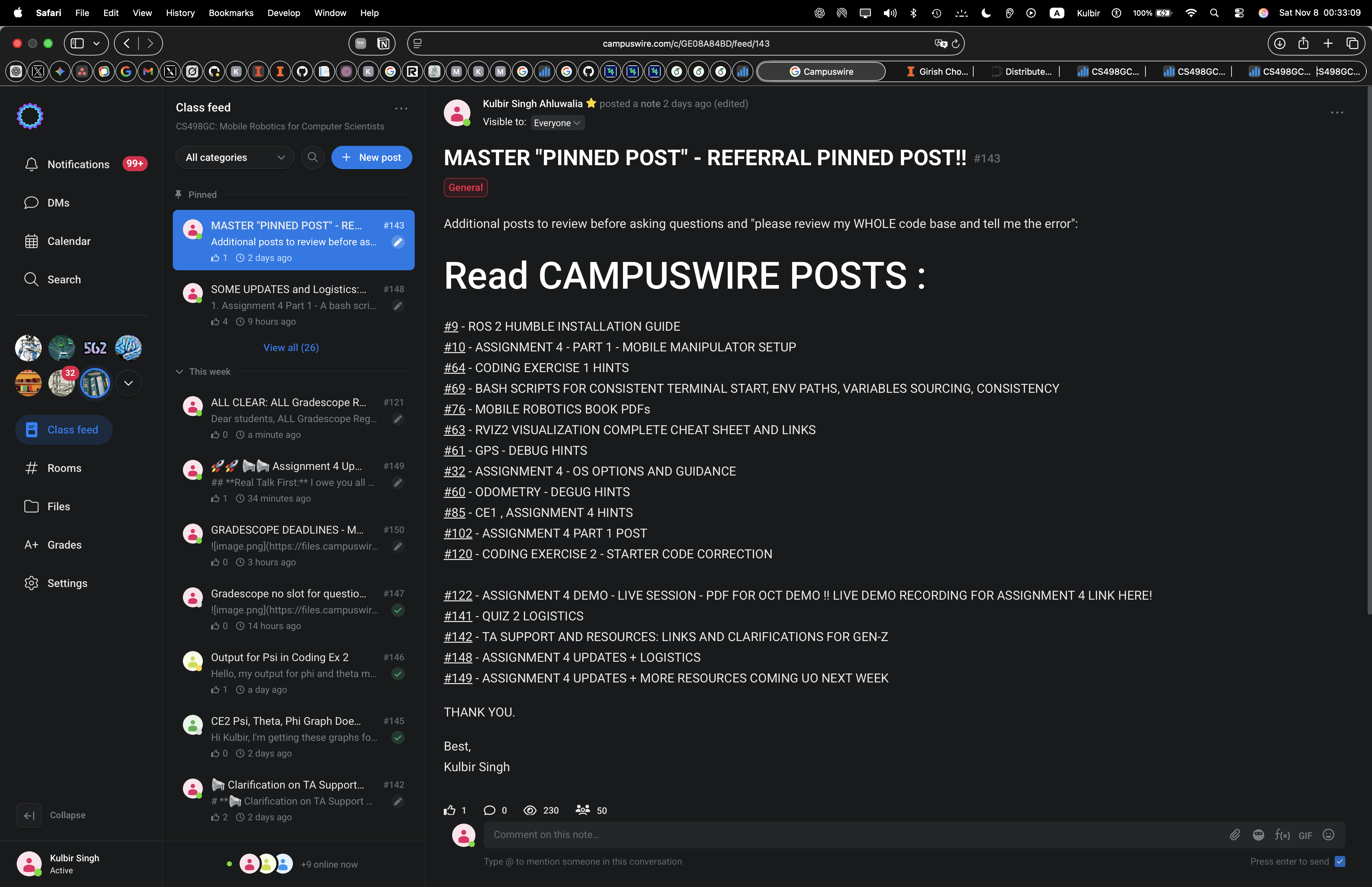The height and width of the screenshot is (887, 1372).
Task: Open the #76 Mobile Robotics Book link
Action: [x=454, y=409]
